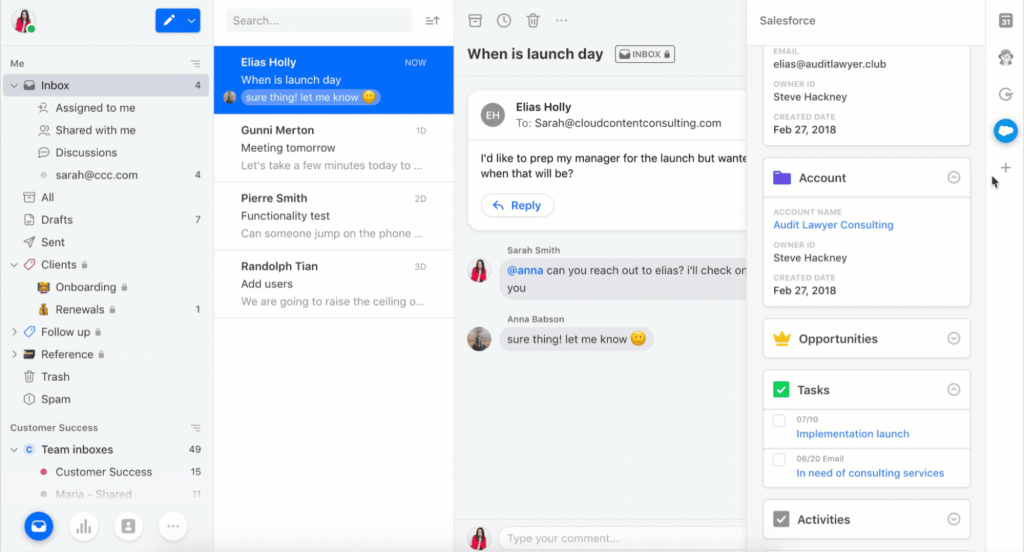Click the bottom bar more options ellipsis
The image size is (1024, 552).
(x=173, y=526)
